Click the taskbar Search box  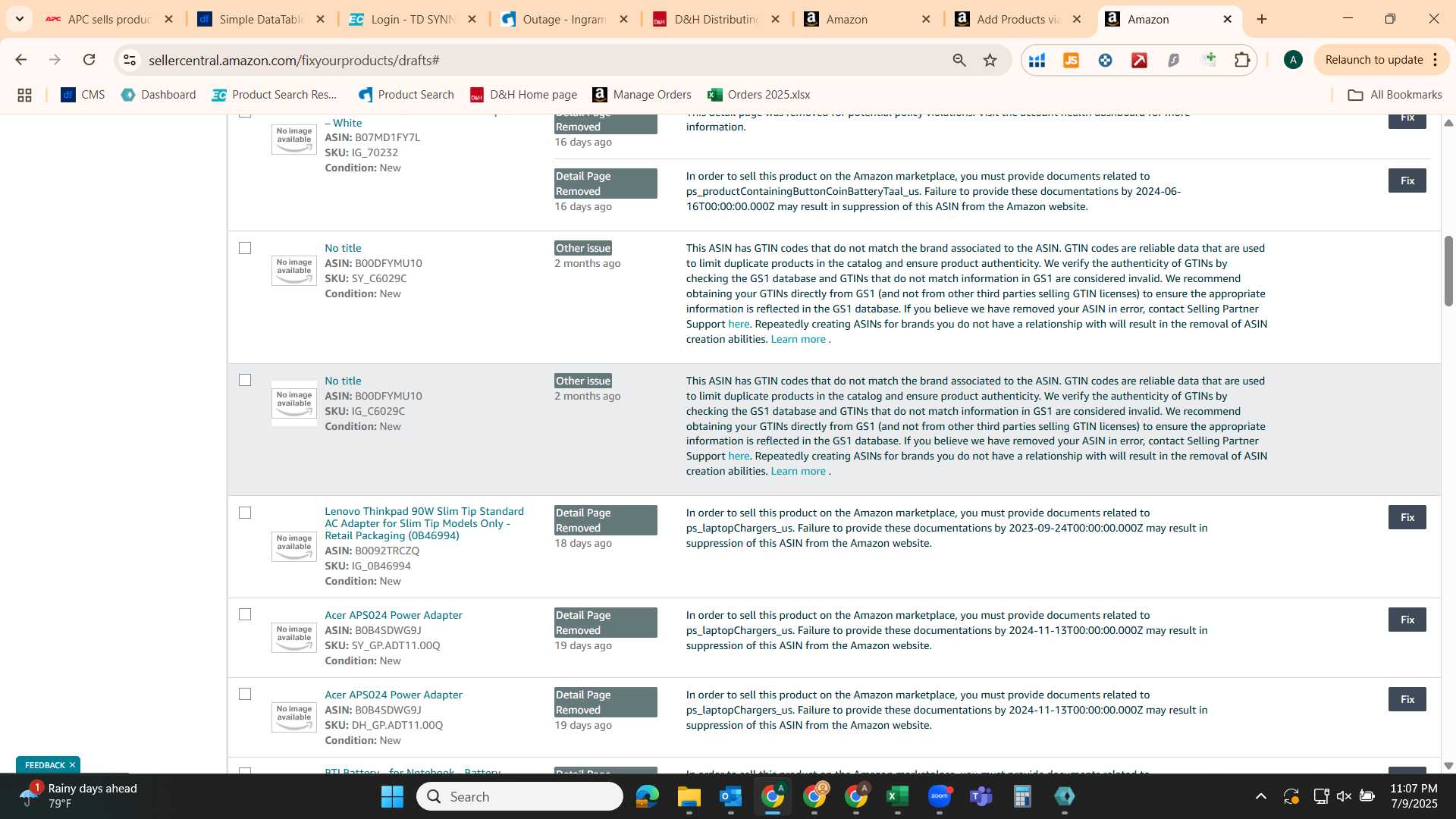pos(519,796)
